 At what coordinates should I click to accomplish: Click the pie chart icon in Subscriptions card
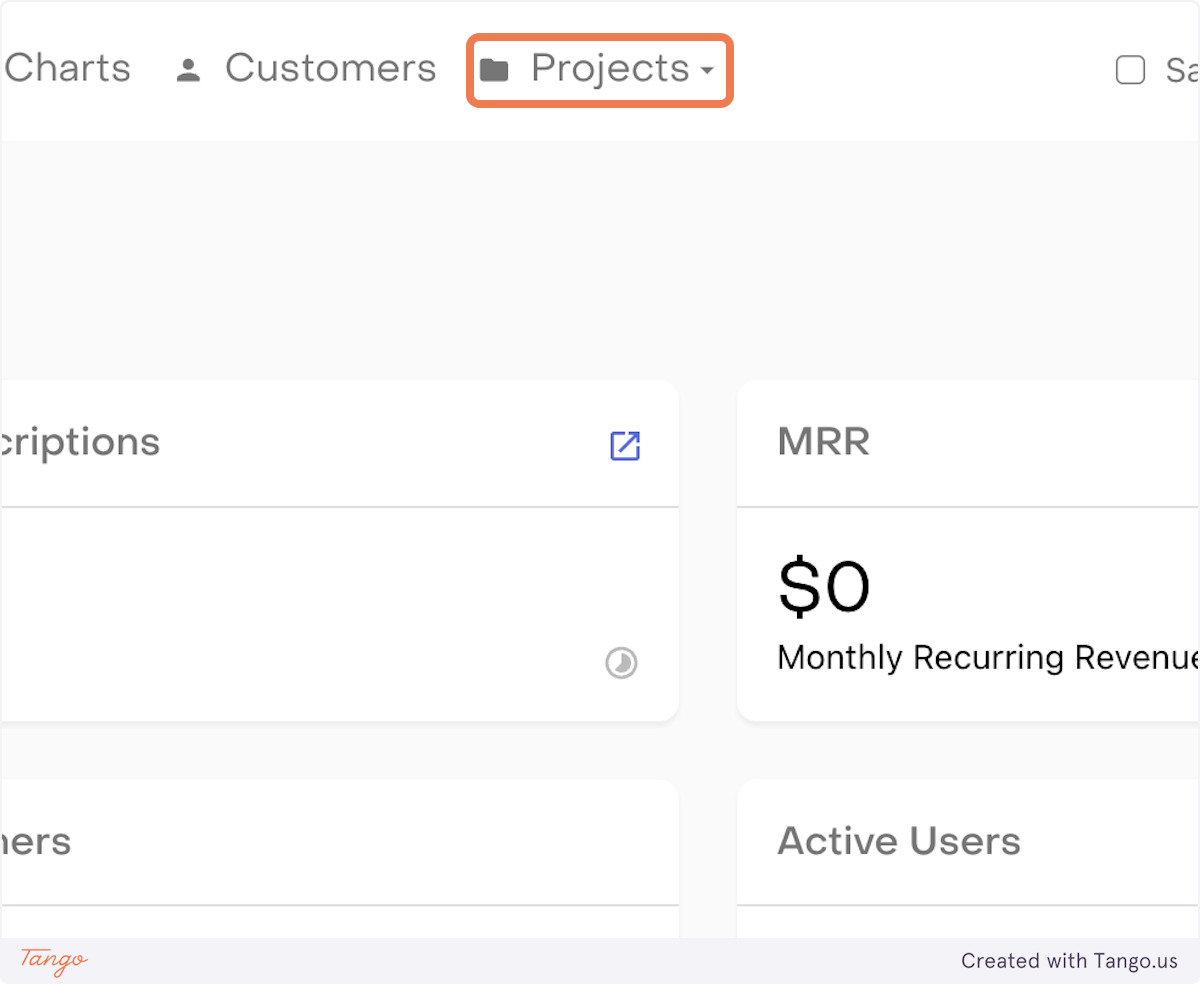621,663
